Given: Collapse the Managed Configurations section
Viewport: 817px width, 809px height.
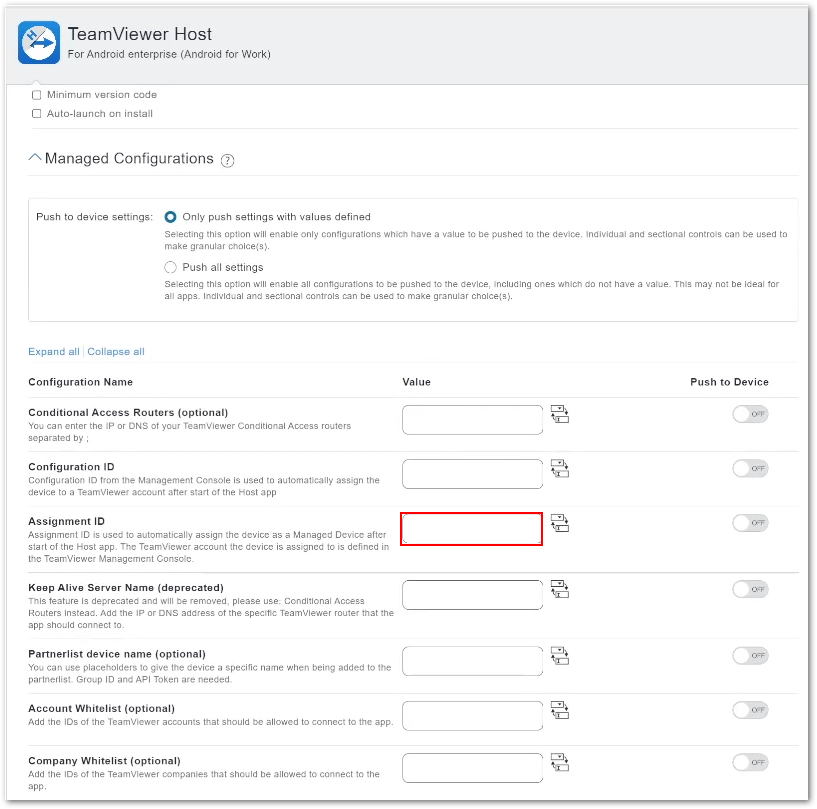Looking at the screenshot, I should pyautogui.click(x=34, y=157).
